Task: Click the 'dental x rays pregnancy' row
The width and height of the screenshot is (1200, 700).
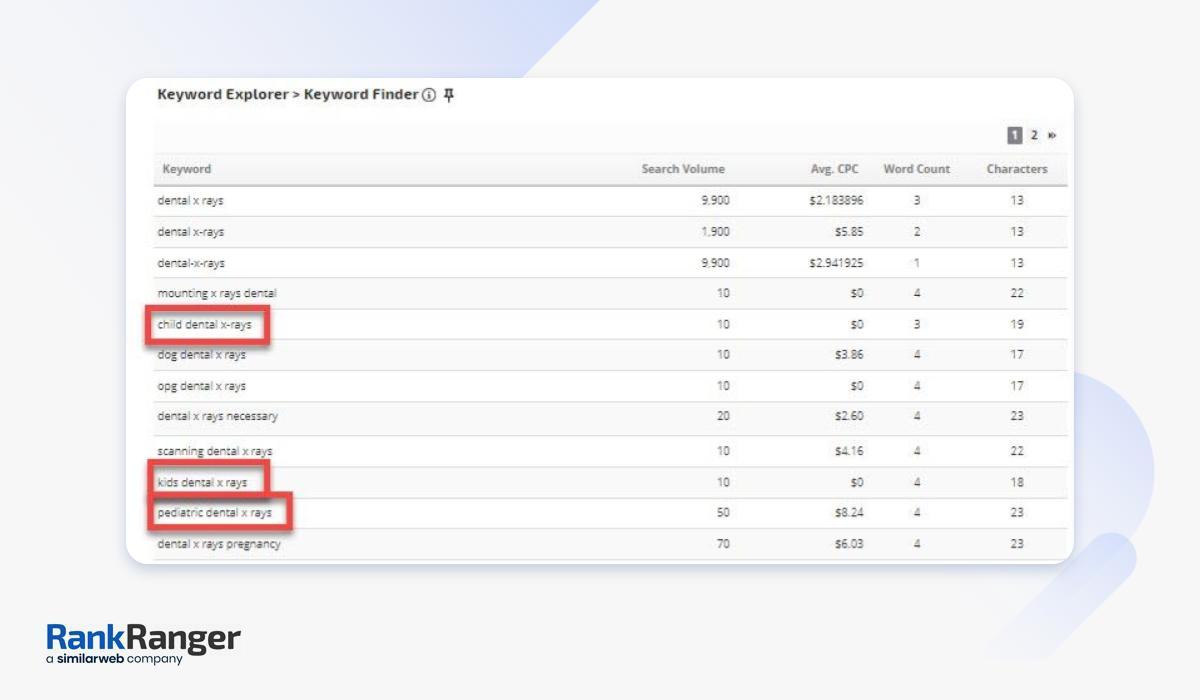Action: [219, 545]
